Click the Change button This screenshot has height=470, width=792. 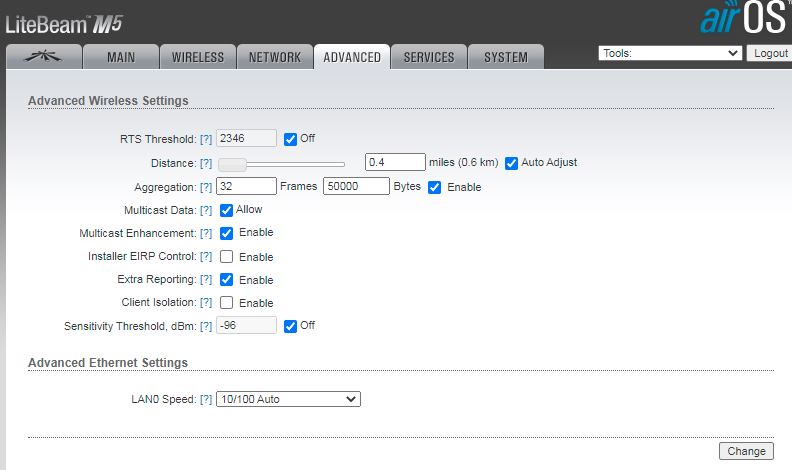[x=746, y=451]
